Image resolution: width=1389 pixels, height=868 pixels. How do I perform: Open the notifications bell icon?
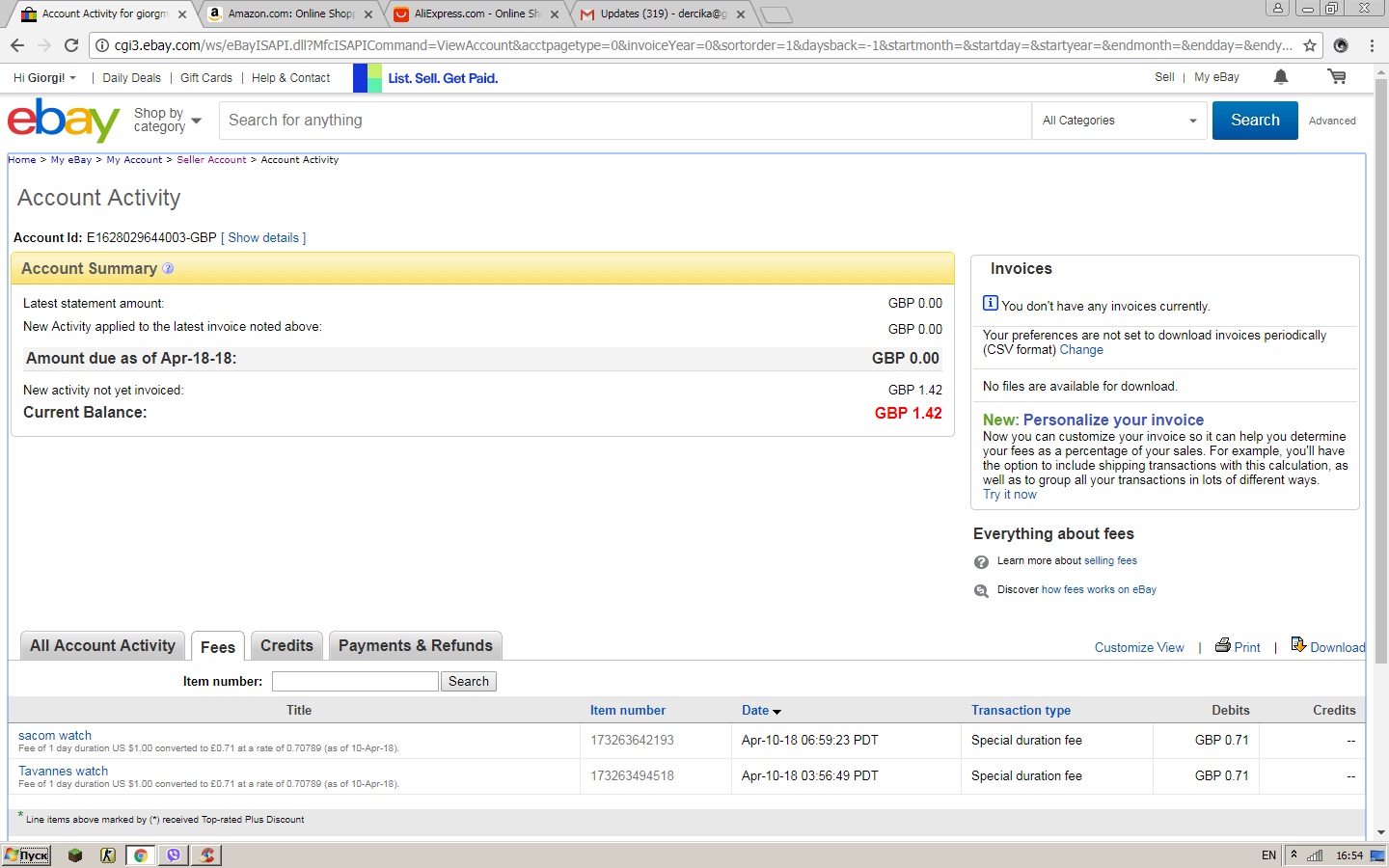(1281, 77)
